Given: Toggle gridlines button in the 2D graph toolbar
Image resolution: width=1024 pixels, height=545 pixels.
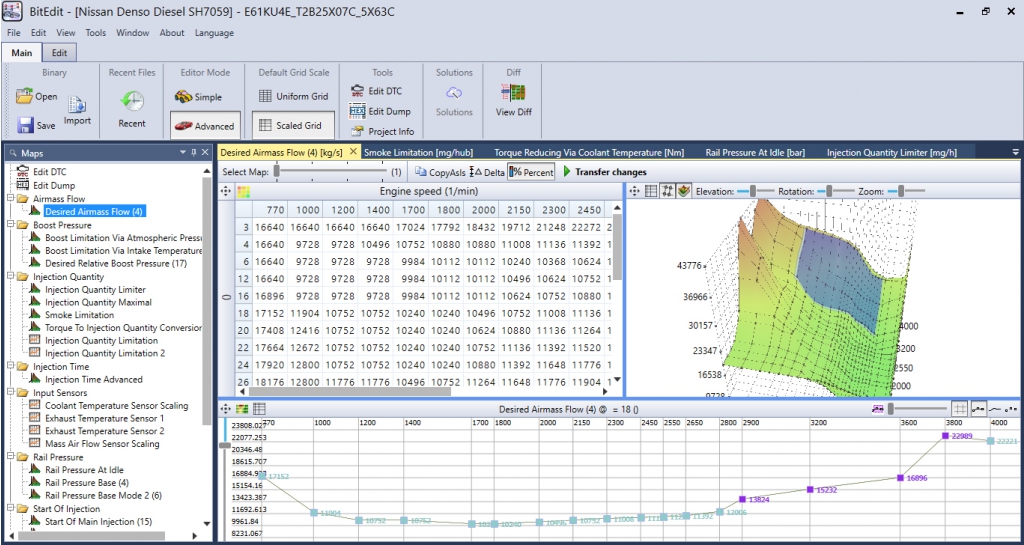Looking at the screenshot, I should (959, 409).
